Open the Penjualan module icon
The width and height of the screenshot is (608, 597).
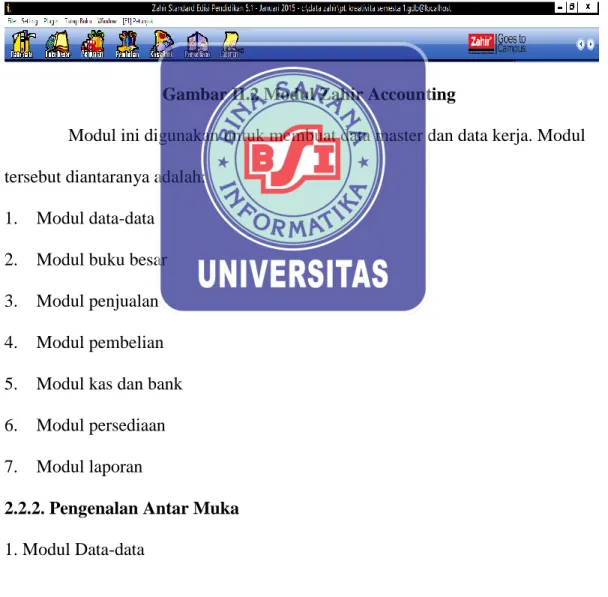point(92,45)
